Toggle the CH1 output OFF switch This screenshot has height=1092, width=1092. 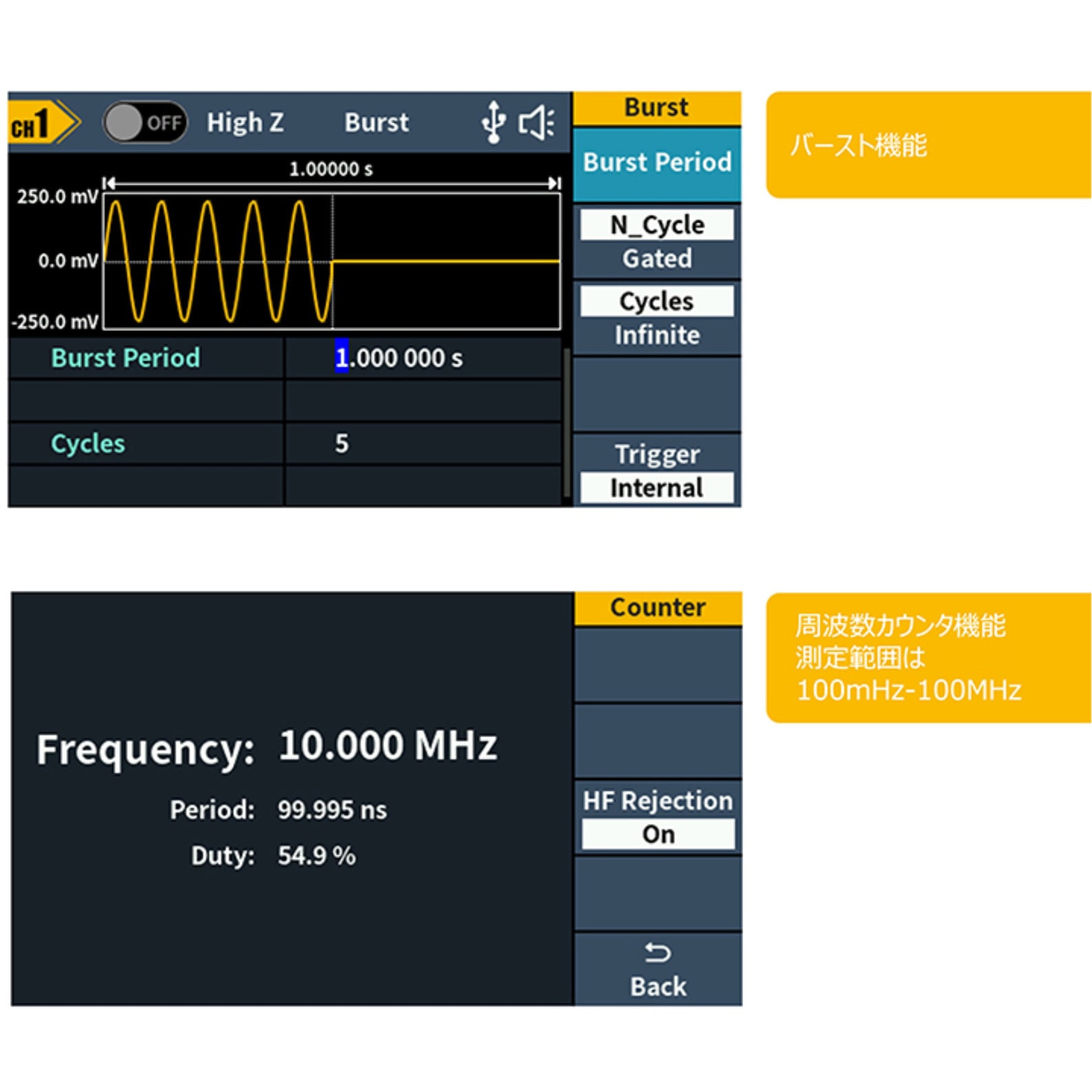(x=145, y=123)
